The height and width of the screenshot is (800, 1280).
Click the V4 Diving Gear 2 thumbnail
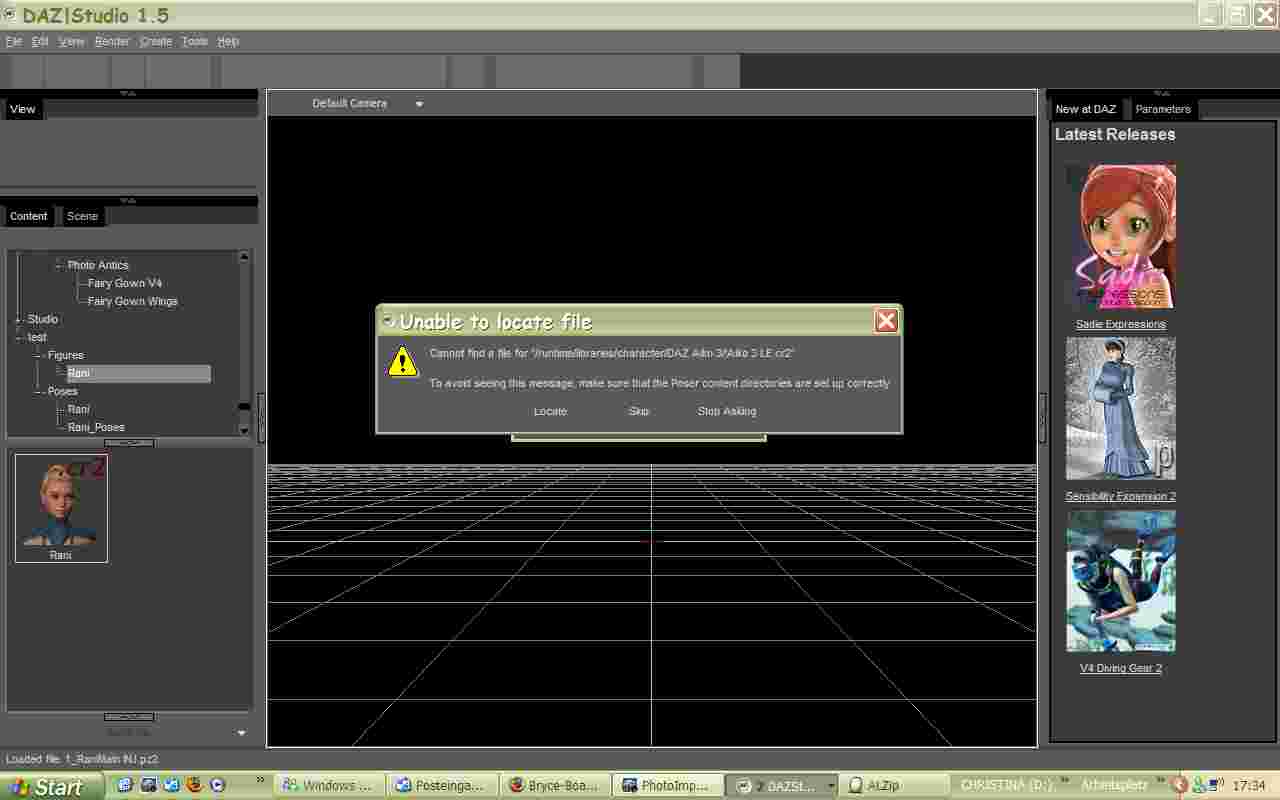[x=1121, y=581]
